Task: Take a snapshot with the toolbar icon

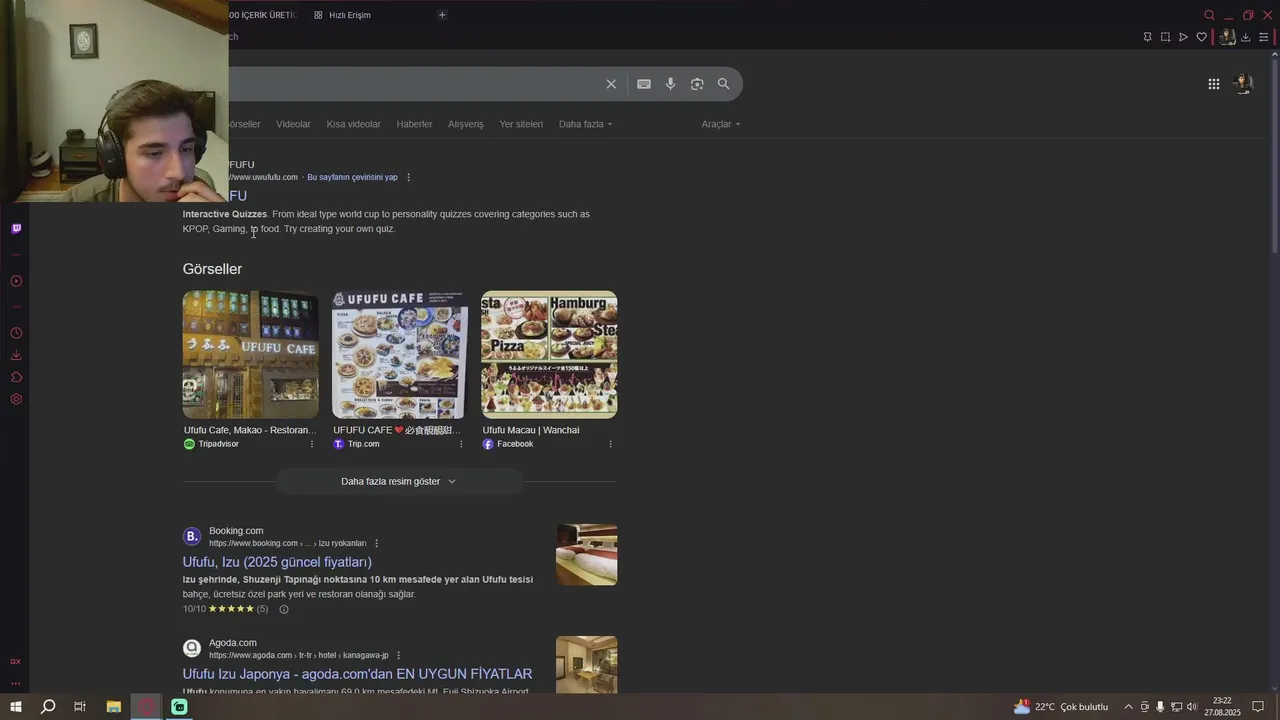Action: 1165,37
